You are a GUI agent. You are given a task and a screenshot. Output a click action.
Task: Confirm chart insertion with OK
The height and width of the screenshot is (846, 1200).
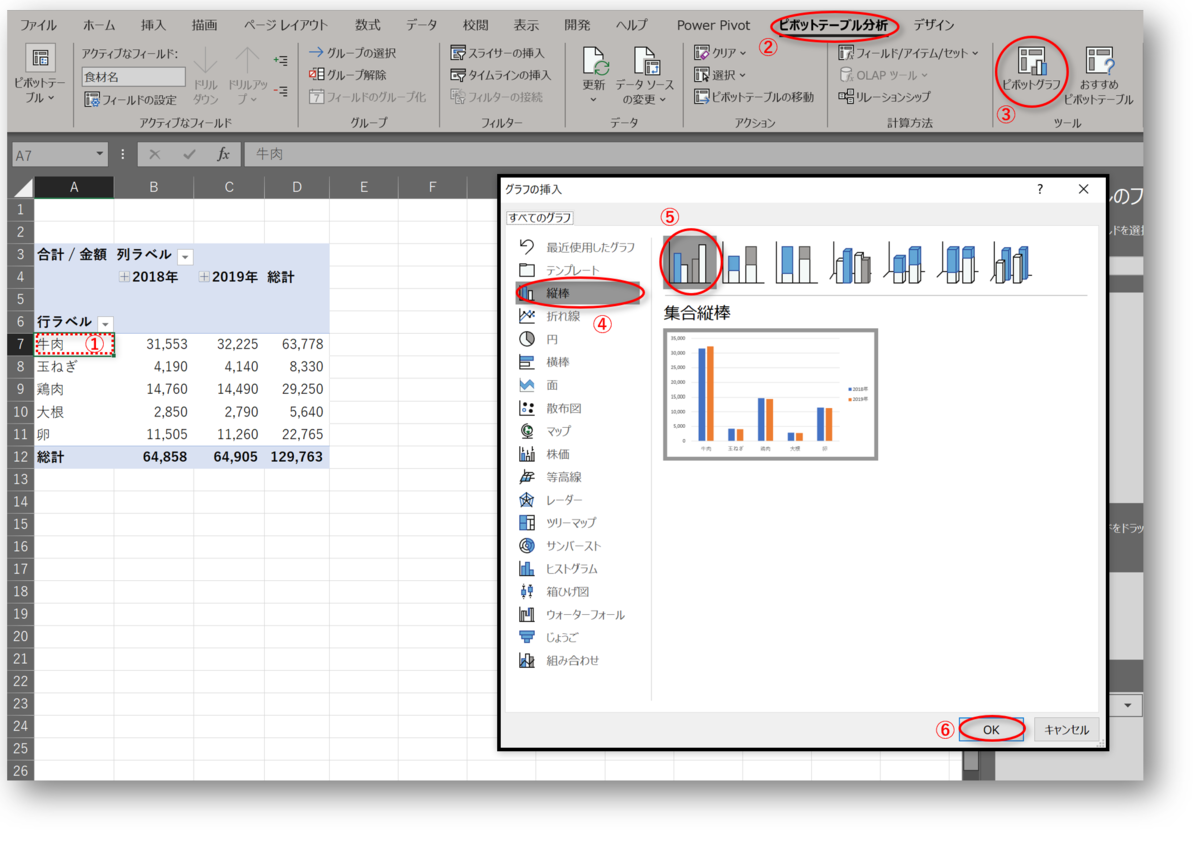pyautogui.click(x=991, y=730)
